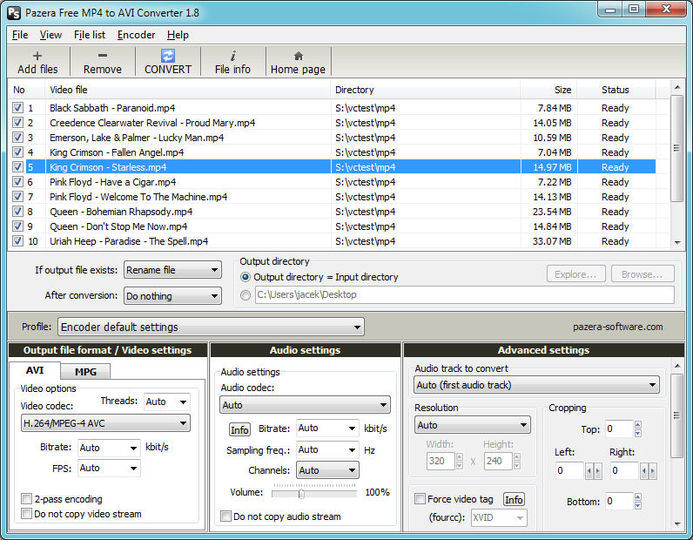Image resolution: width=693 pixels, height=540 pixels.
Task: Enable Do not copy audio stream
Action: click(226, 516)
